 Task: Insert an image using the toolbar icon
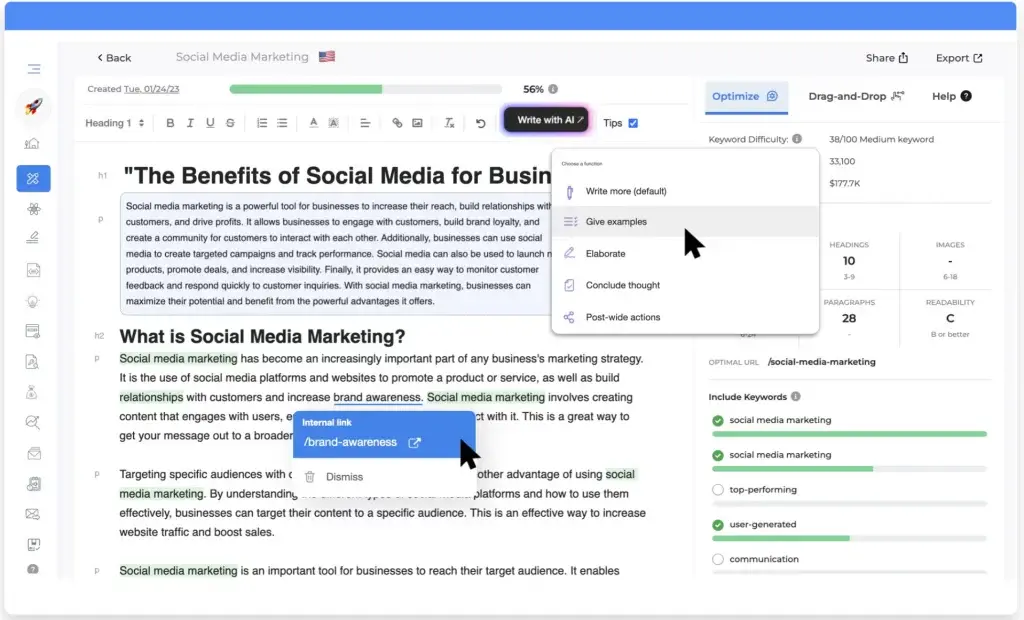tap(416, 122)
